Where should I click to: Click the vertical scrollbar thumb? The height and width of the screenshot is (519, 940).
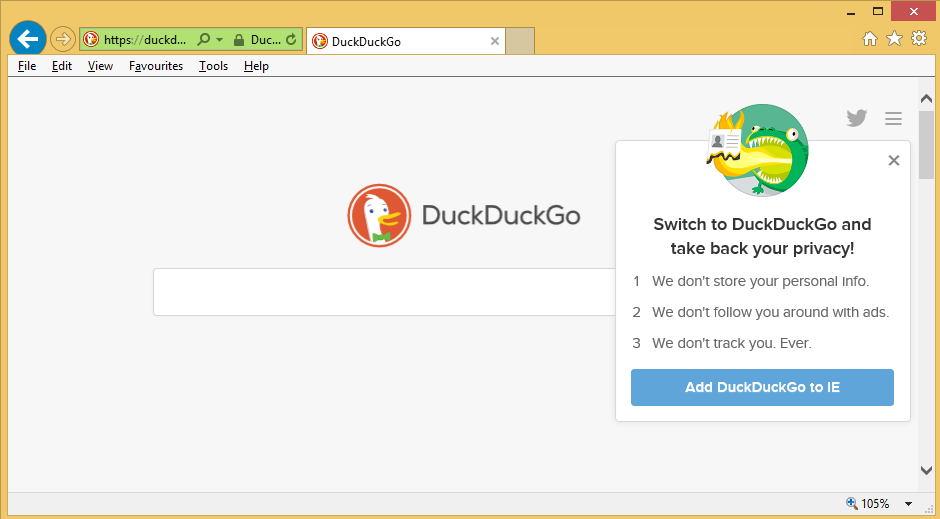pos(926,145)
